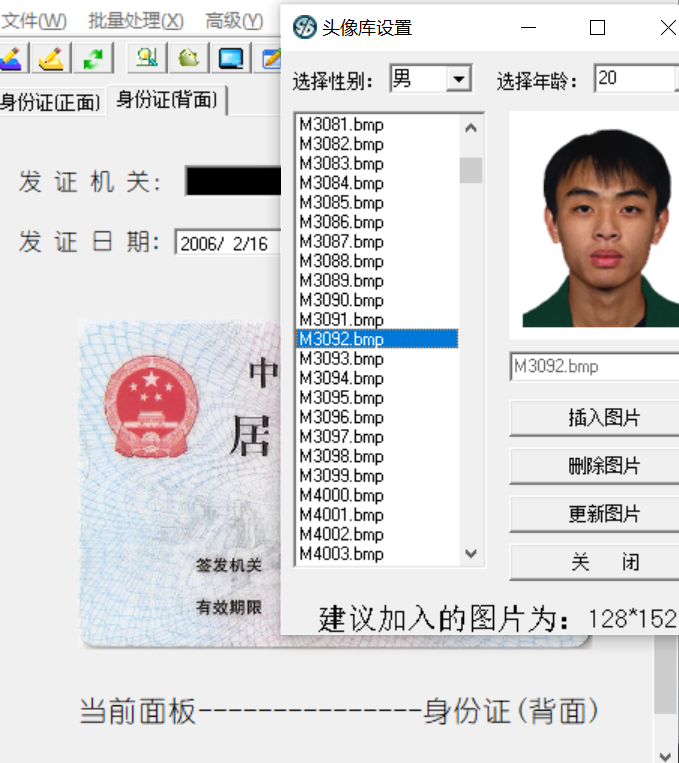This screenshot has height=763, width=679.
Task: Click the main window scroll-down arrow
Action: coord(666,755)
